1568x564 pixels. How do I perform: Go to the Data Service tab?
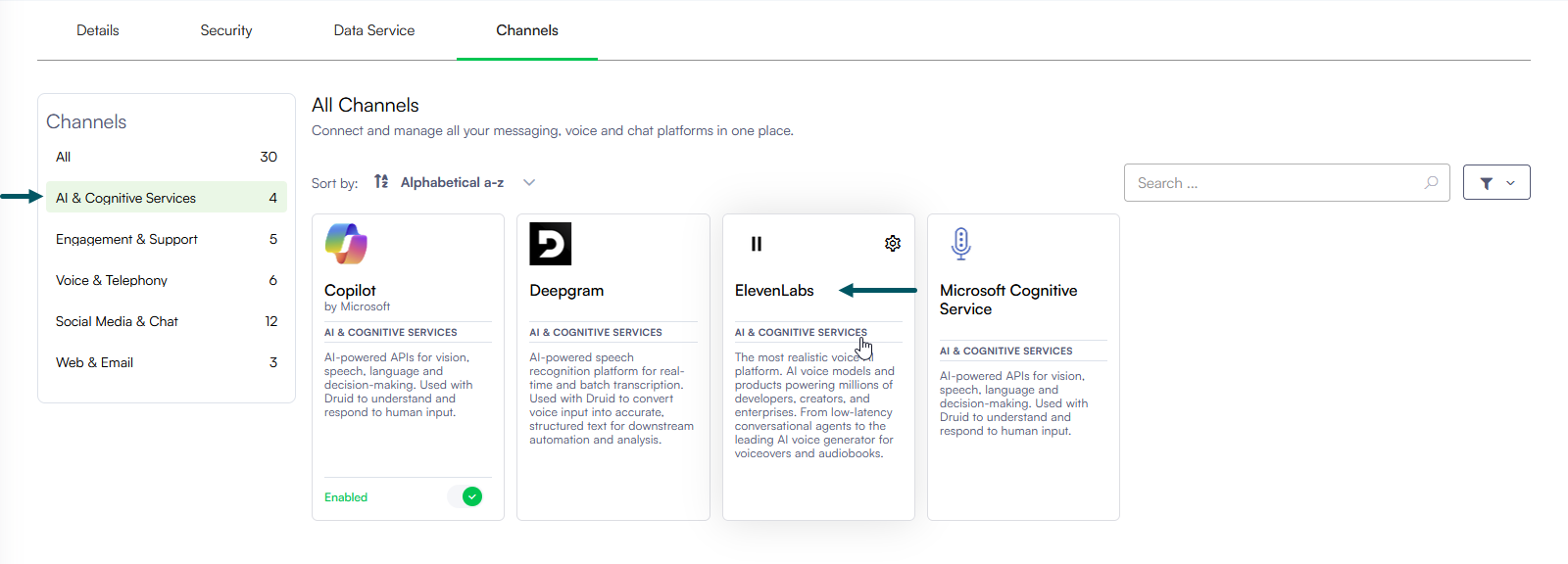click(374, 30)
